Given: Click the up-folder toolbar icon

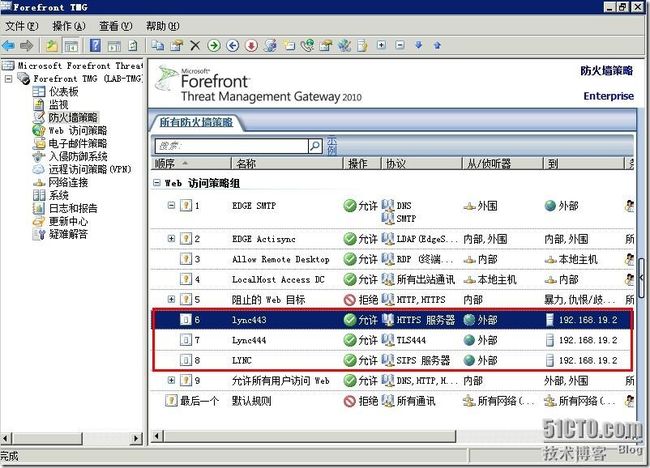Looking at the screenshot, I should pyautogui.click(x=51, y=45).
